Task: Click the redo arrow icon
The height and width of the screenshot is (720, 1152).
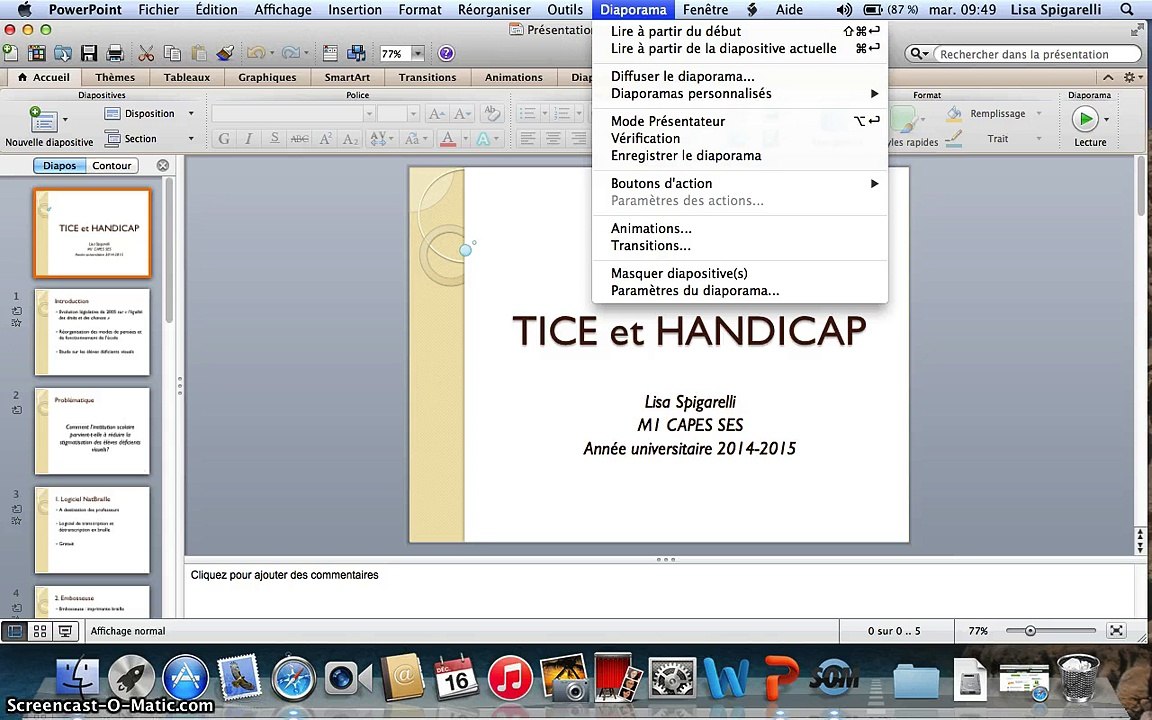Action: tap(291, 53)
